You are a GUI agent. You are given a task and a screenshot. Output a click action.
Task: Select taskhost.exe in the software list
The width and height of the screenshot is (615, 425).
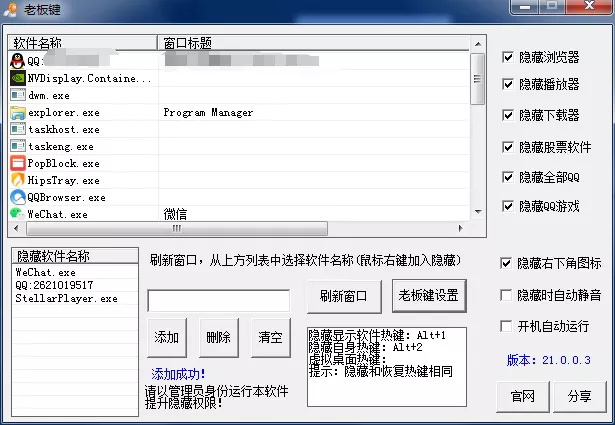pyautogui.click(x=64, y=129)
